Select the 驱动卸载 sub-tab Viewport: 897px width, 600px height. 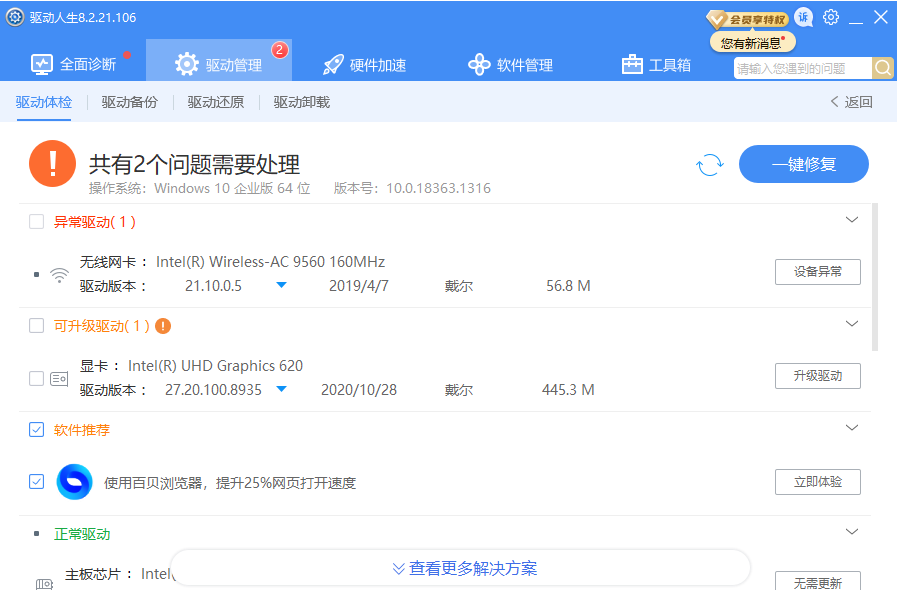[301, 102]
